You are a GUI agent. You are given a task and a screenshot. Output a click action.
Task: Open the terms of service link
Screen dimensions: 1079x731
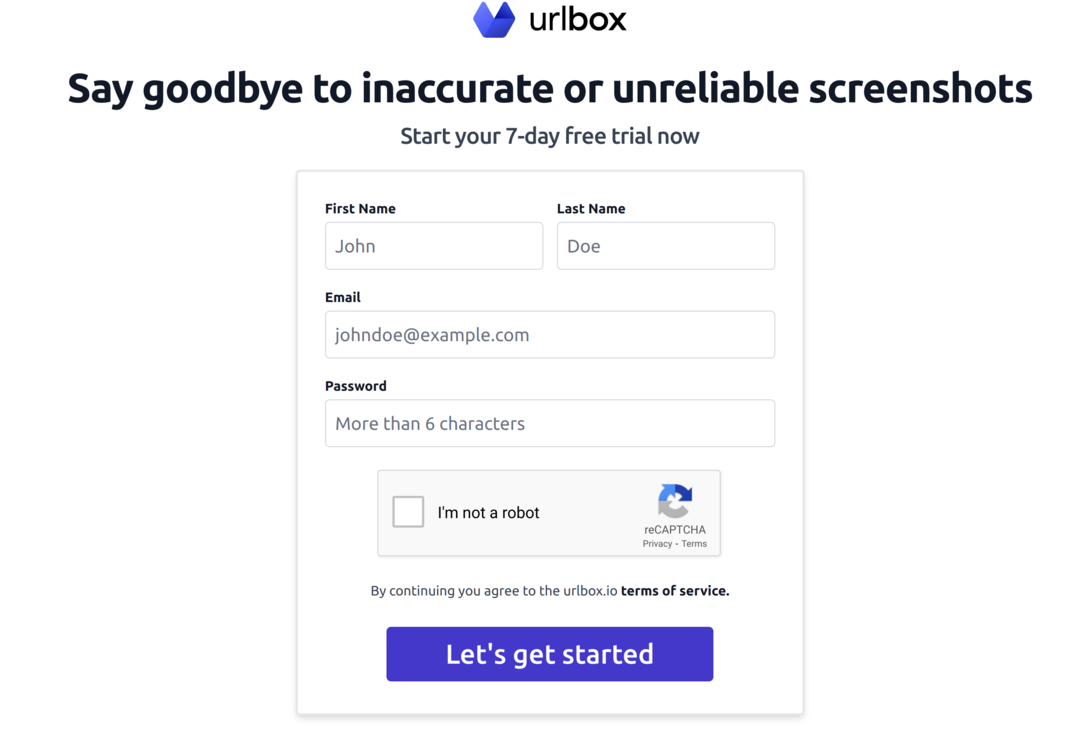point(675,591)
